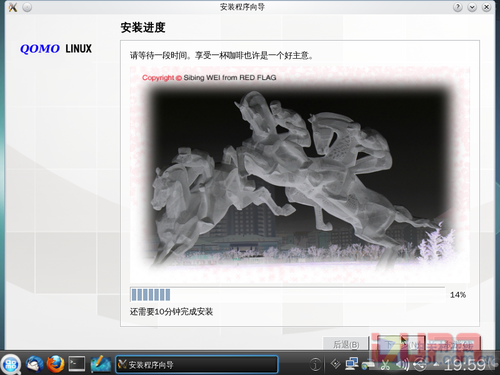Click the 14% progress value
500x375 pixels.
click(x=458, y=295)
